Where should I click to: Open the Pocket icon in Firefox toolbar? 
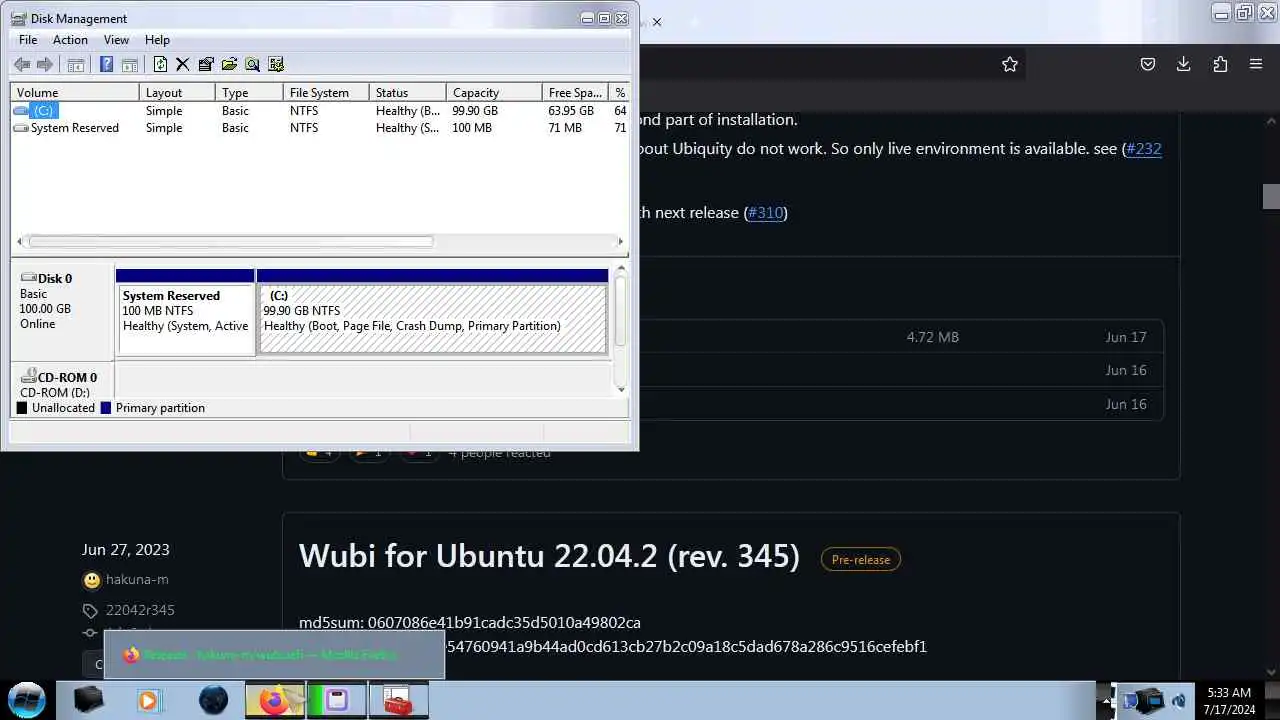pos(1148,64)
